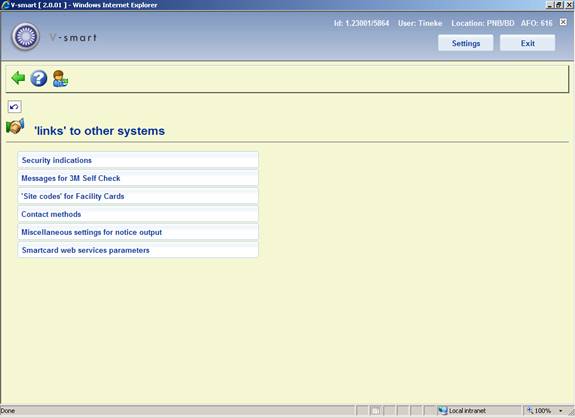Click the user icon in toolbar
Image resolution: width=575 pixels, height=418 pixels.
tap(60, 78)
